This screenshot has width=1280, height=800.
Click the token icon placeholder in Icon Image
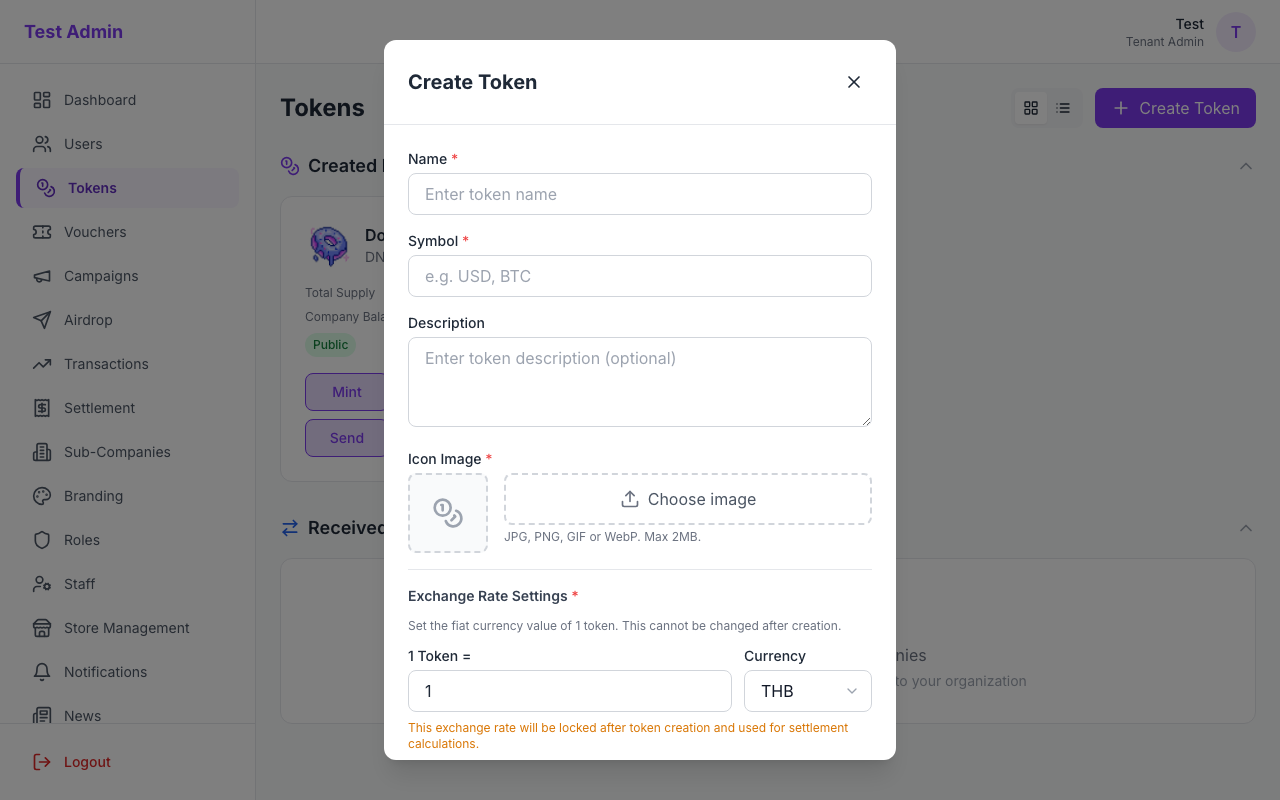[x=447, y=512]
